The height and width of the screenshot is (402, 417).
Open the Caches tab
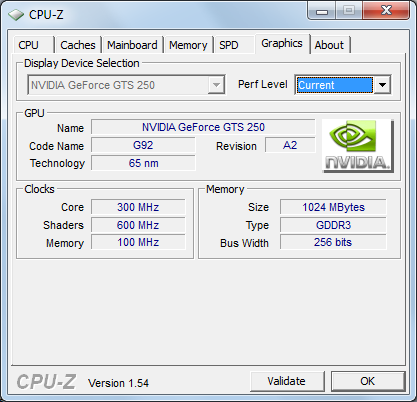tap(78, 45)
